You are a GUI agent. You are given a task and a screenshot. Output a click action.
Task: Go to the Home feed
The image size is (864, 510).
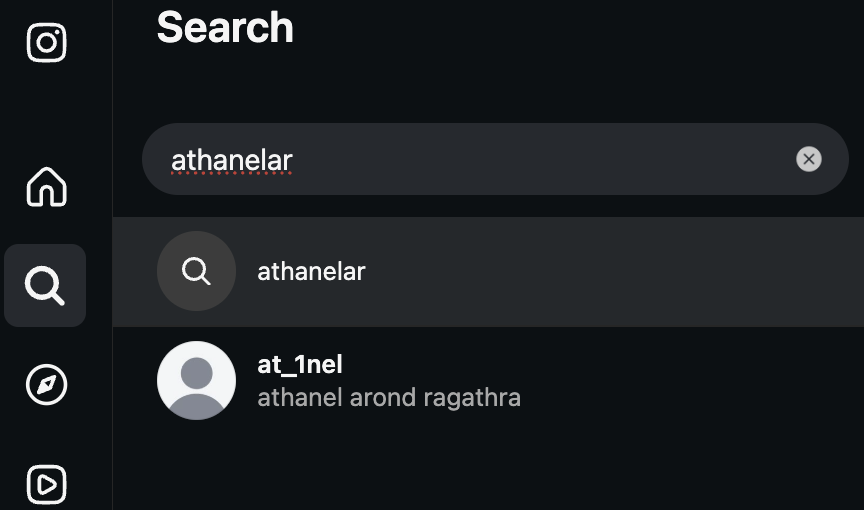[x=46, y=186]
